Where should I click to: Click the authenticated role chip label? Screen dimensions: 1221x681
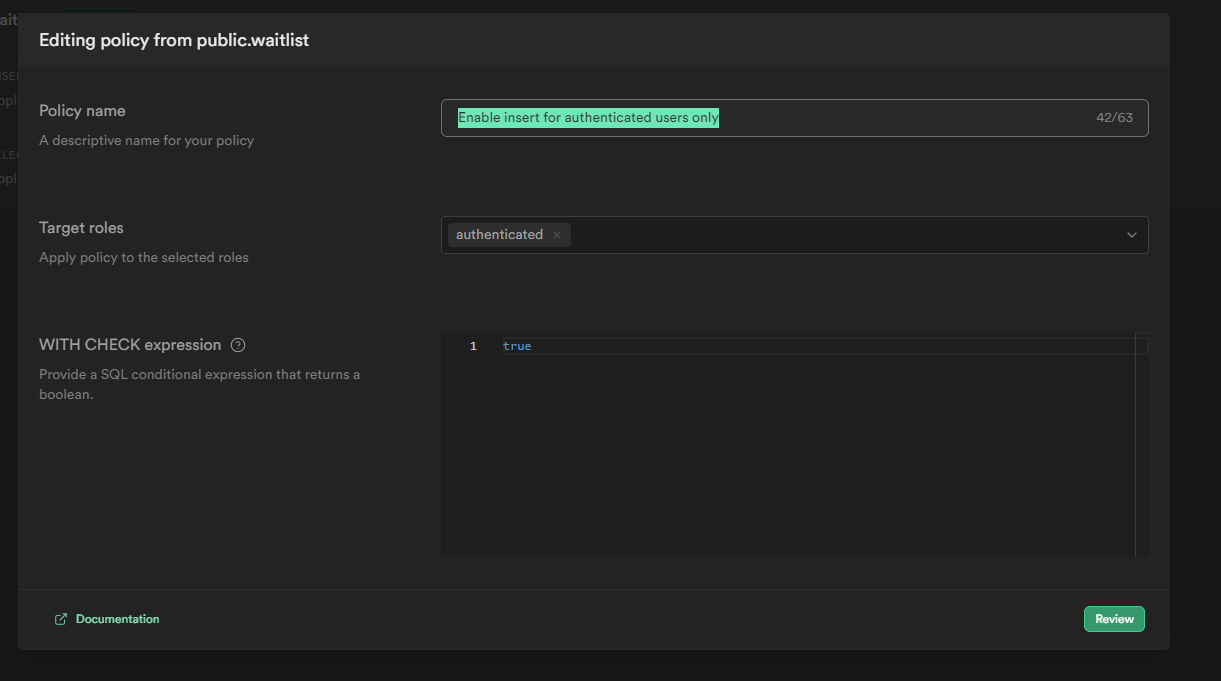click(x=499, y=235)
